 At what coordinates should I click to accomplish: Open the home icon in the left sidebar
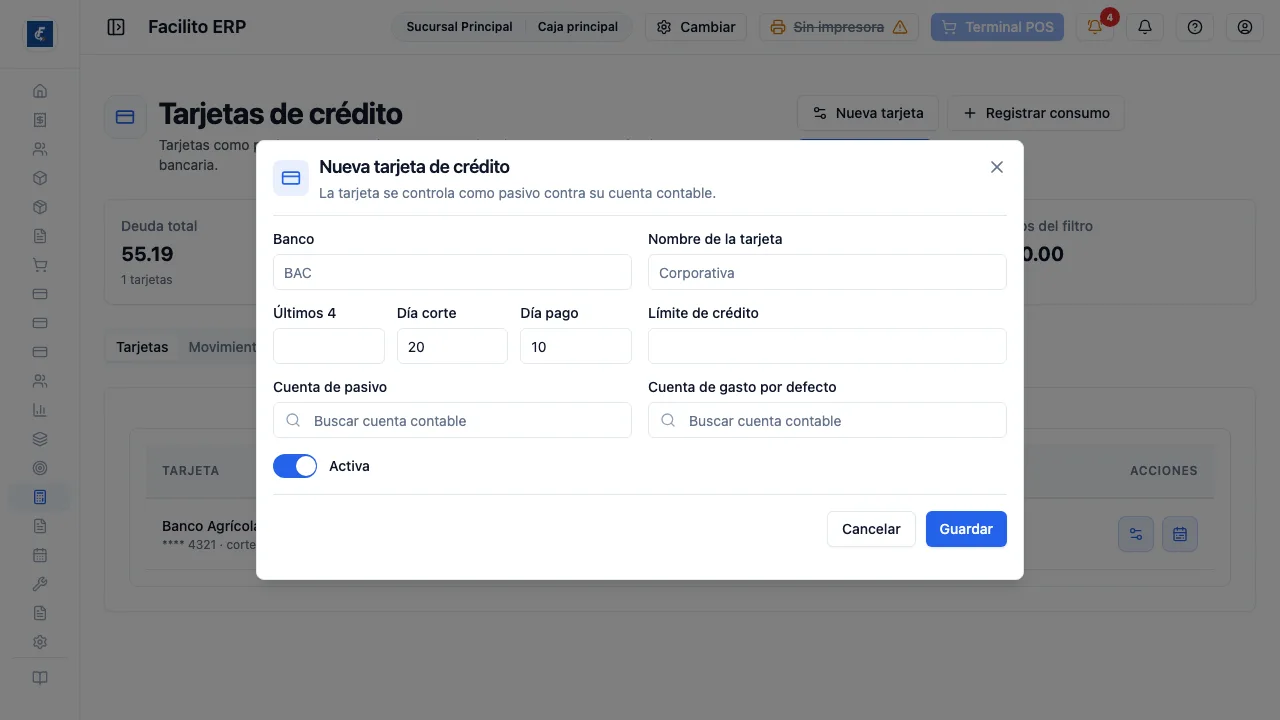(x=40, y=91)
